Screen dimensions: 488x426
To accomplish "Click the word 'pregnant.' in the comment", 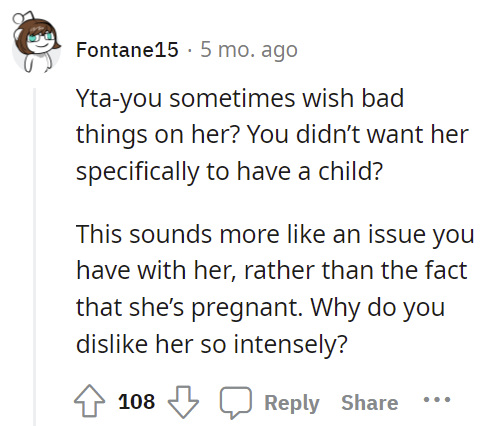I will [247, 307].
